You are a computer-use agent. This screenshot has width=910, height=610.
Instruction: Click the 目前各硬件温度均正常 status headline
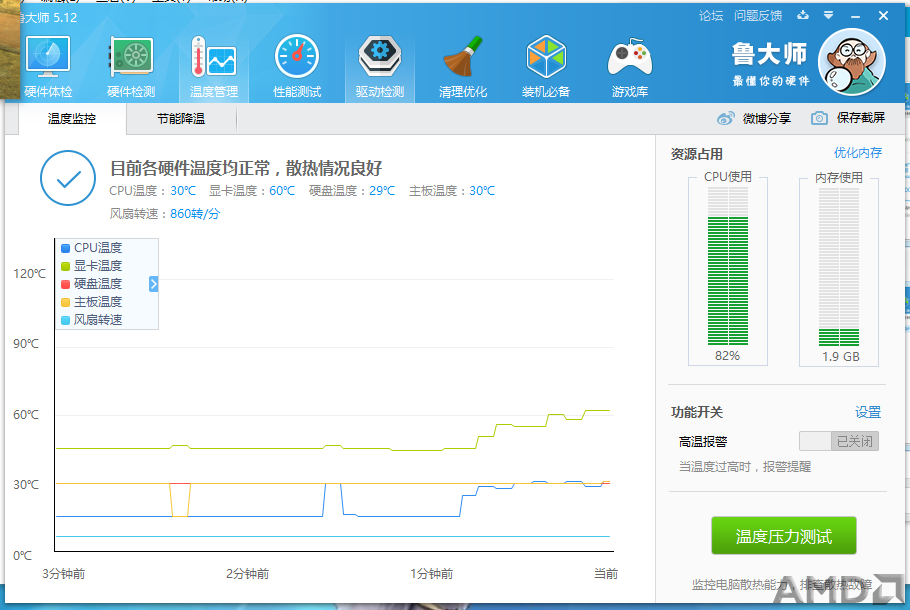point(245,168)
